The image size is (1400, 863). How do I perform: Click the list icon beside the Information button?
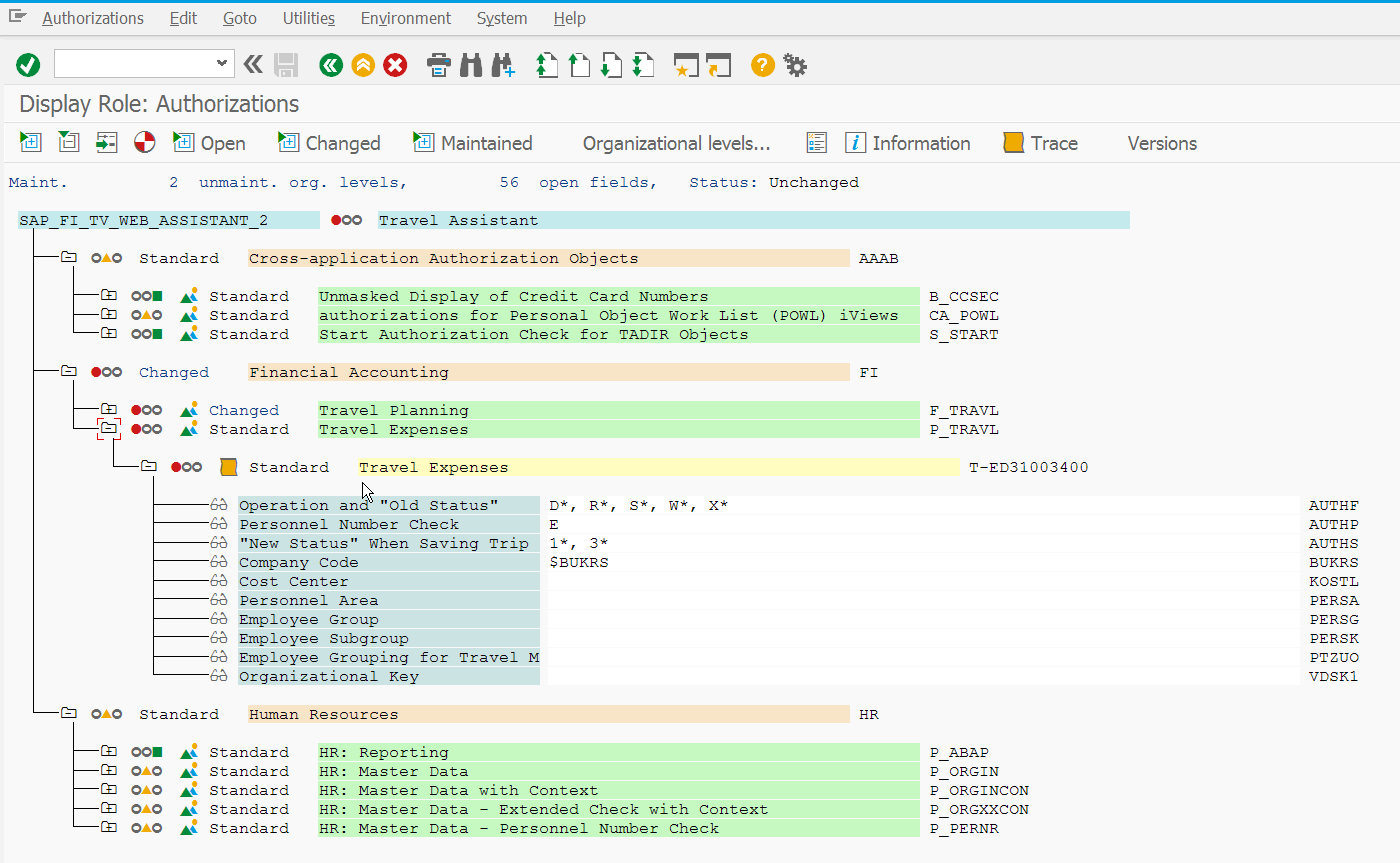[x=817, y=143]
